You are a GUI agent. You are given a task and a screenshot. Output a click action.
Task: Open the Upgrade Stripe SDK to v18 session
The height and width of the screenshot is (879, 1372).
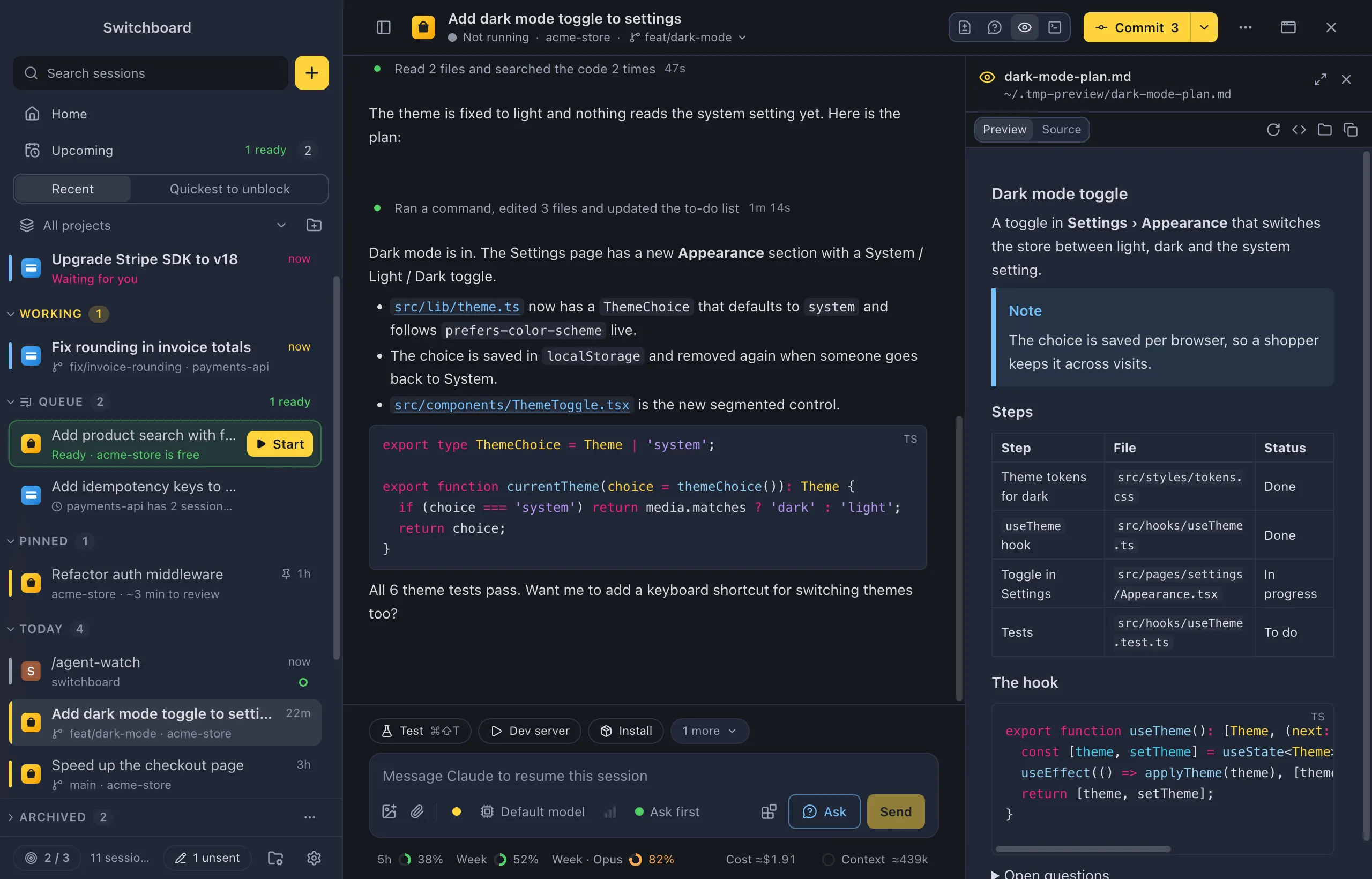166,269
